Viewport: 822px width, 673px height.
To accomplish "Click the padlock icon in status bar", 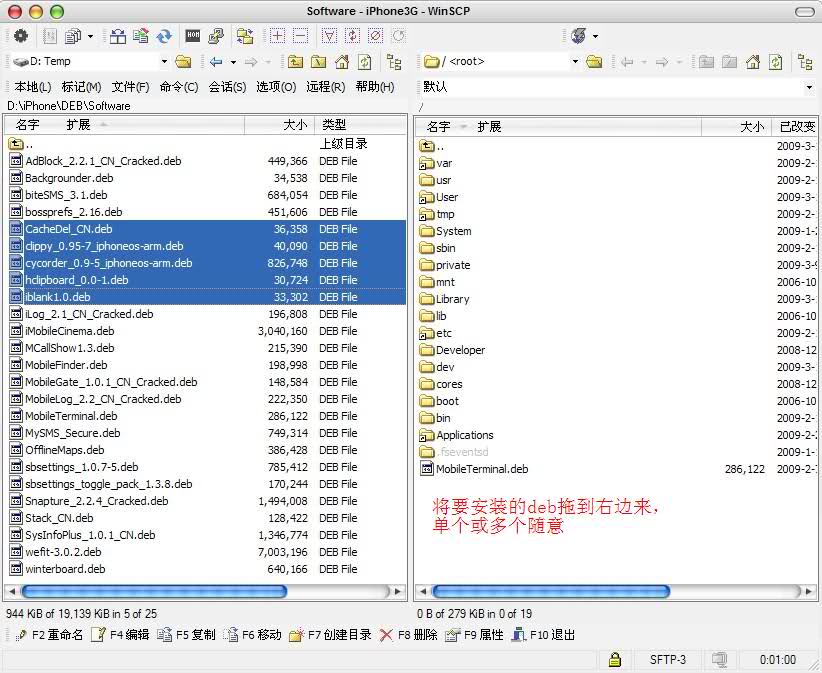I will pos(615,659).
